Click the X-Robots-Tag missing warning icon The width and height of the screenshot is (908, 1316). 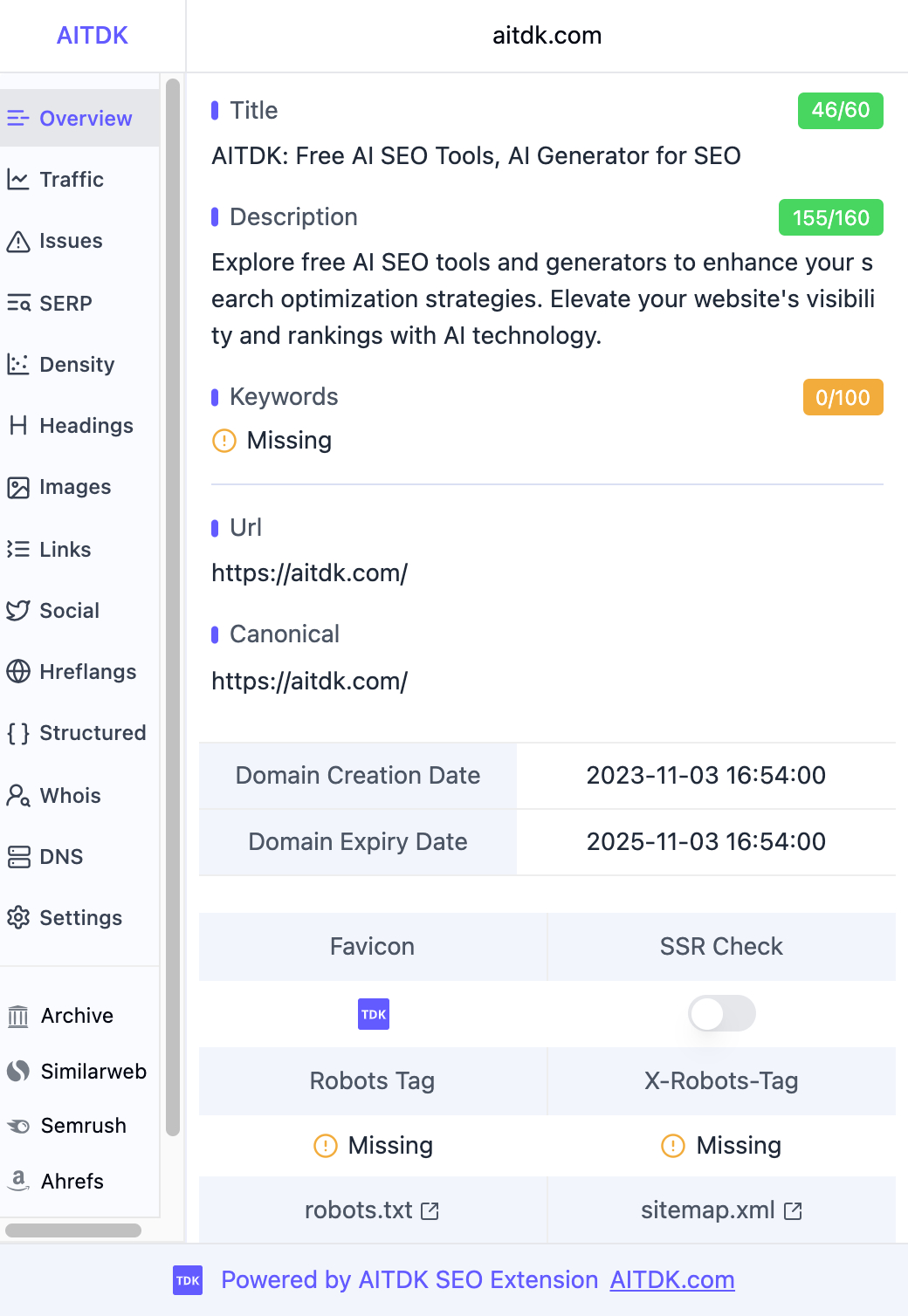(x=673, y=1145)
